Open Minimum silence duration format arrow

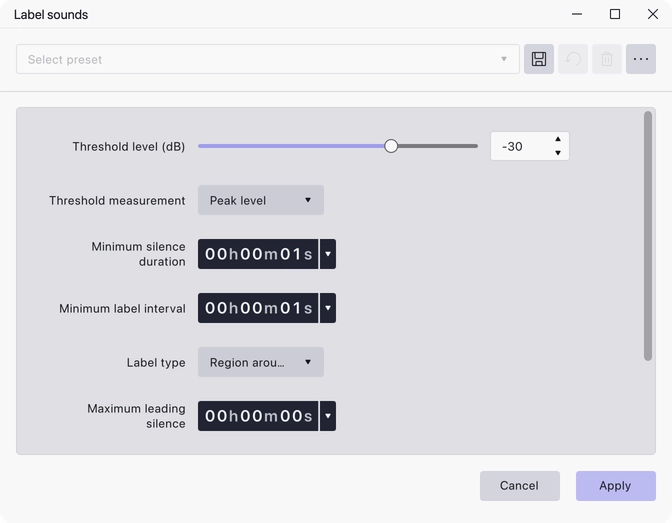coord(328,254)
